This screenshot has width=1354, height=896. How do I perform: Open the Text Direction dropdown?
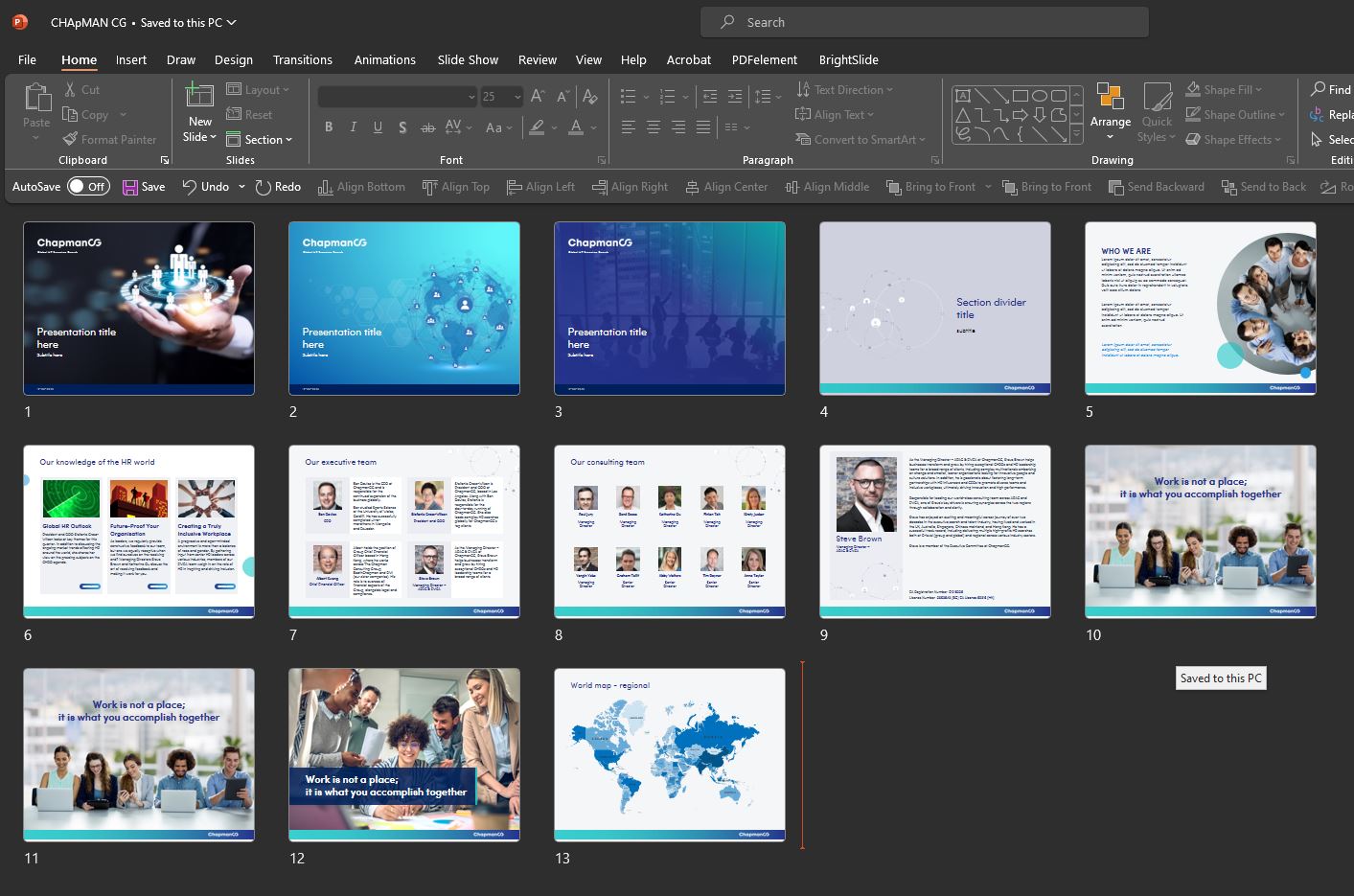(844, 89)
